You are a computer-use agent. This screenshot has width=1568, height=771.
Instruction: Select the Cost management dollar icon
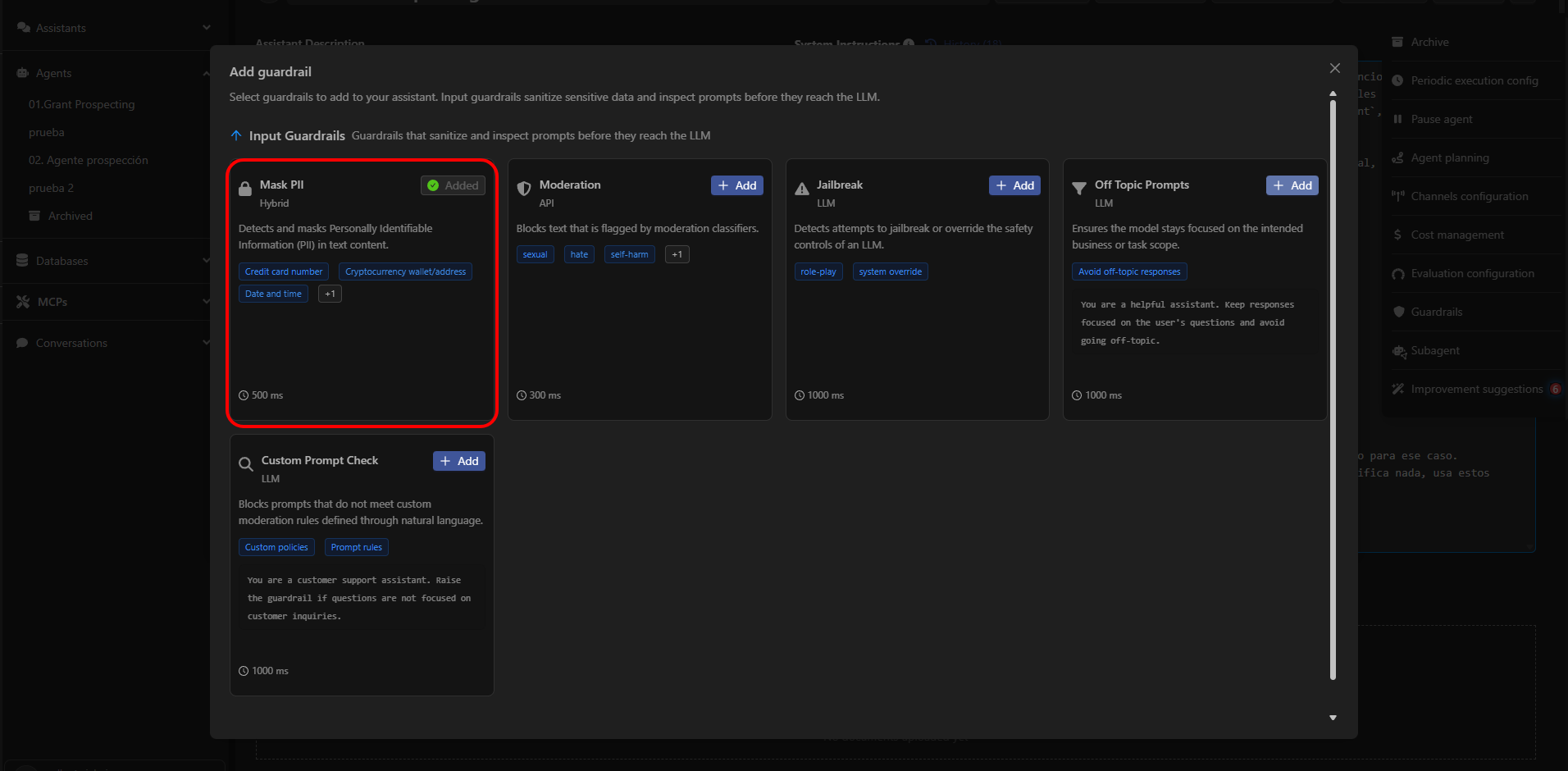(1397, 235)
